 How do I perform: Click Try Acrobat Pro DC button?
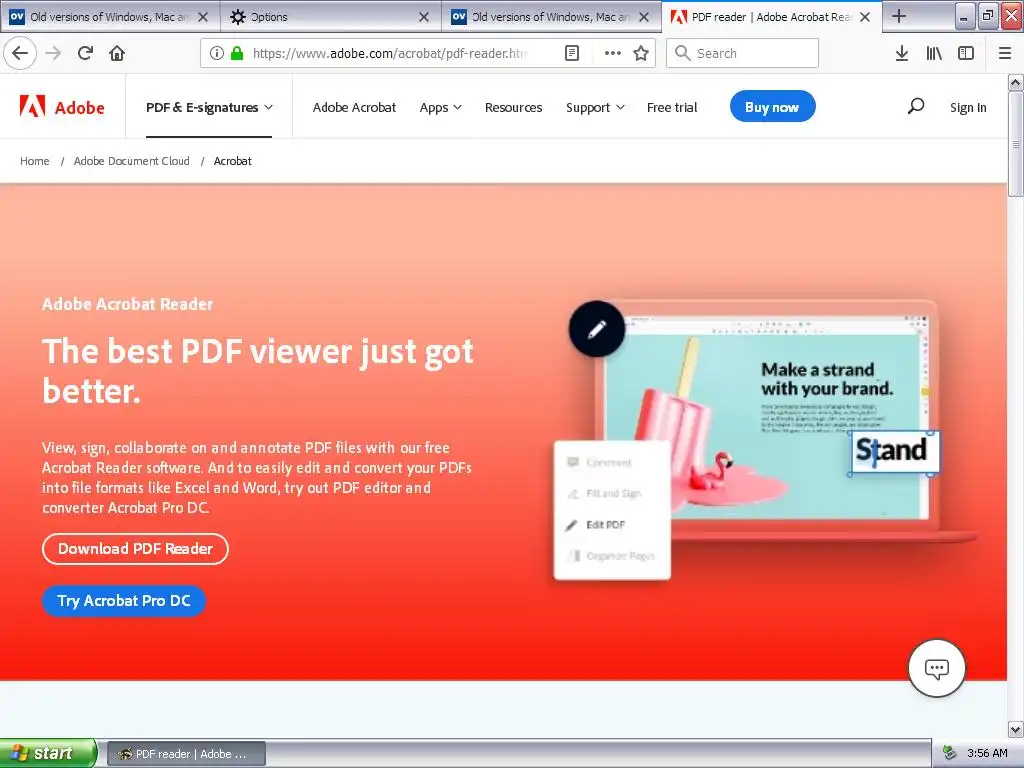point(123,601)
